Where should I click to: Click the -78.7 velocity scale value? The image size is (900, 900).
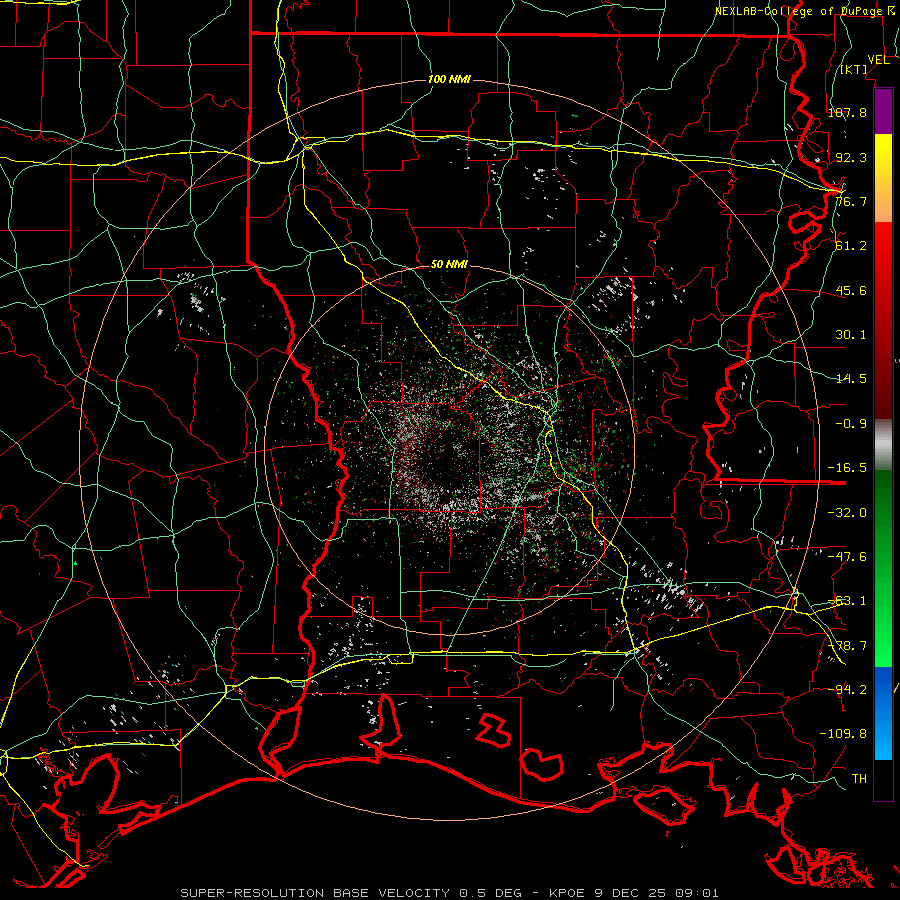(847, 646)
